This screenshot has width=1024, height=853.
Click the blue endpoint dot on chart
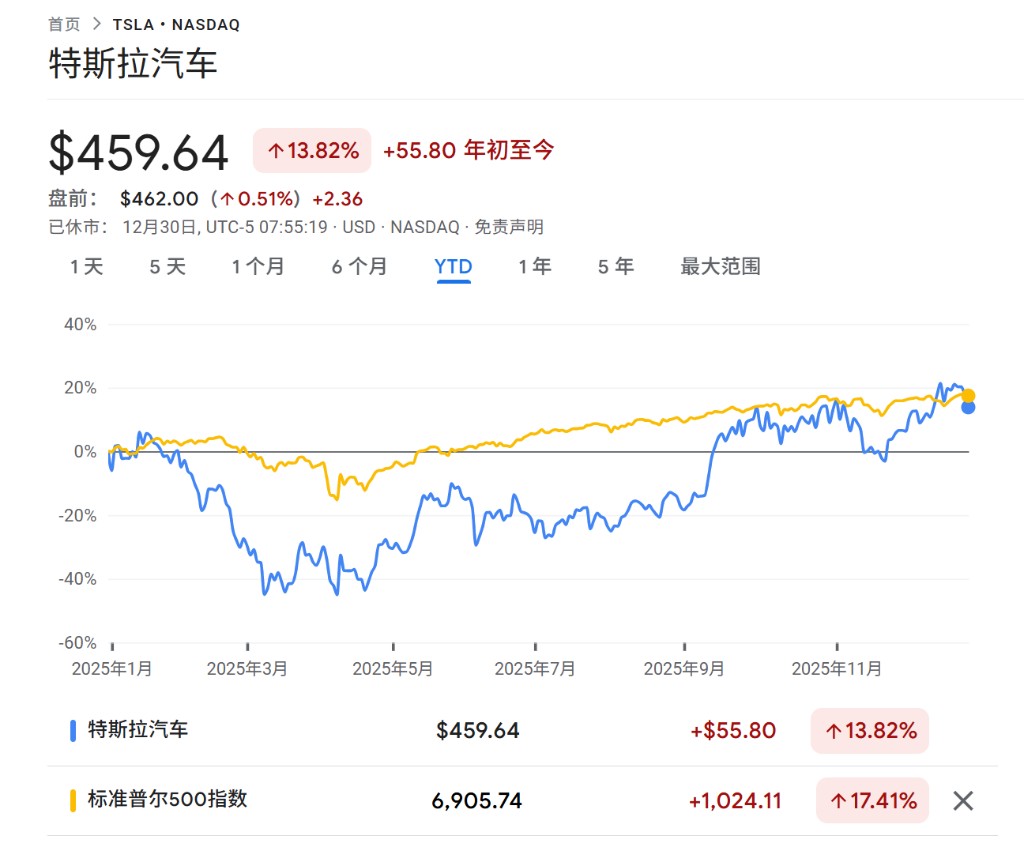click(x=968, y=407)
